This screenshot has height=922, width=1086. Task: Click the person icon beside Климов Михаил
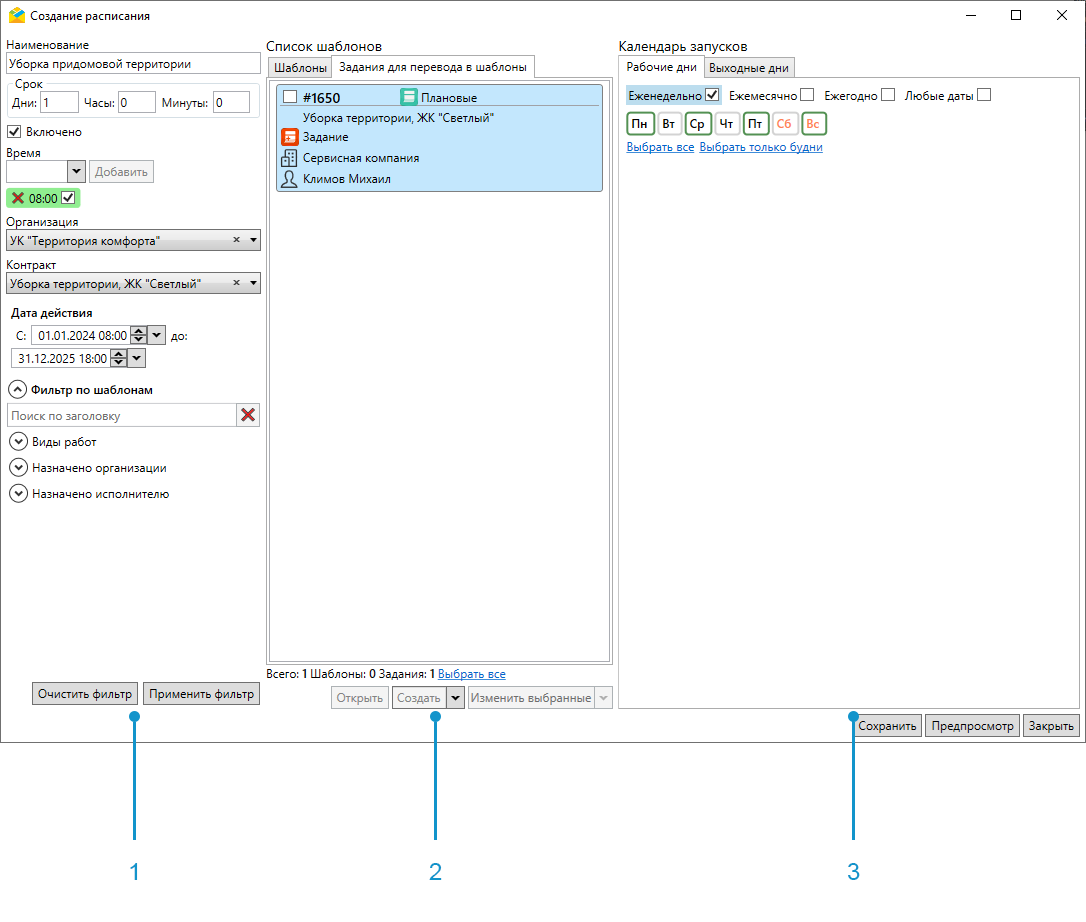coord(289,179)
